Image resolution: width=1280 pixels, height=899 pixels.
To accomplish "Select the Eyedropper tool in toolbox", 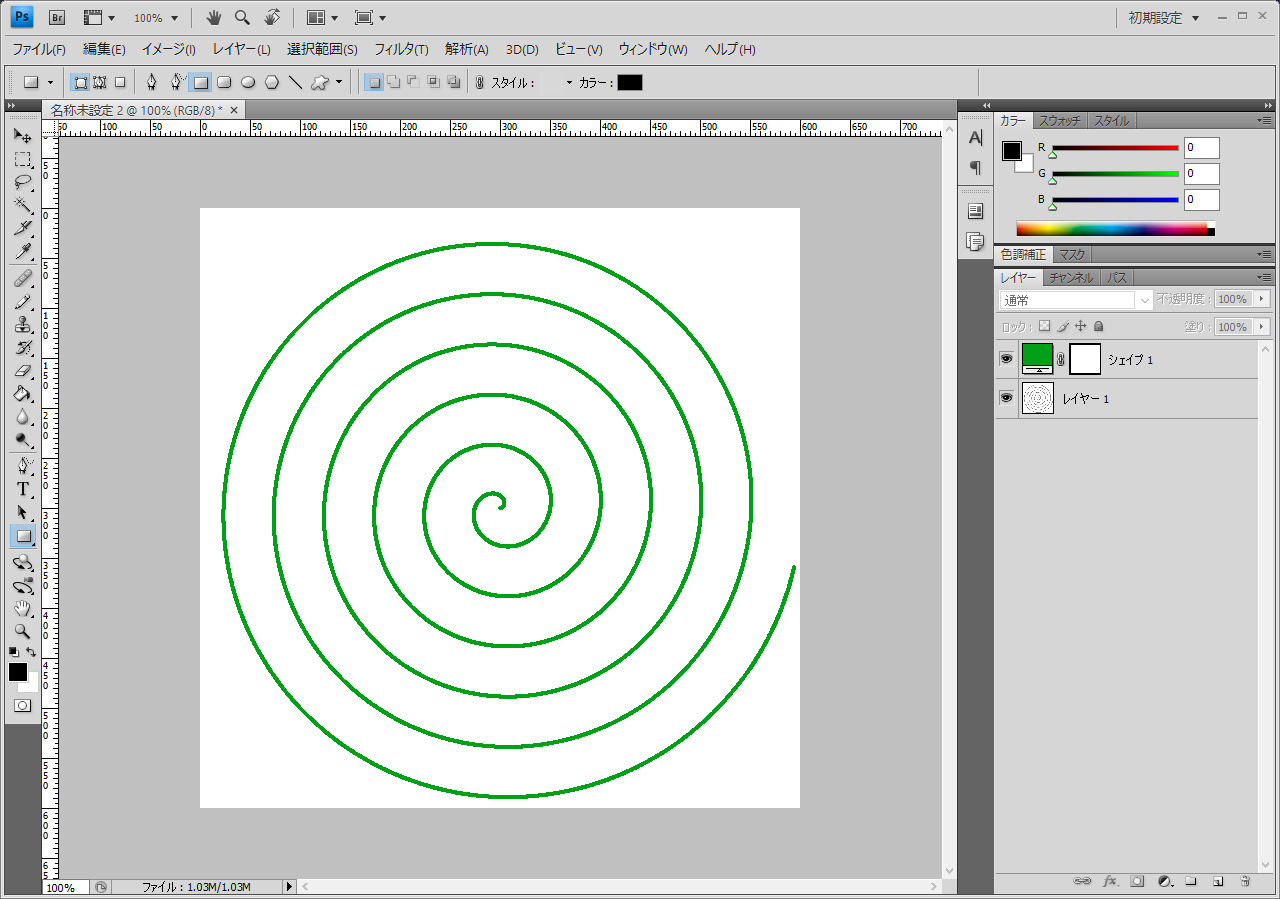I will [22, 252].
